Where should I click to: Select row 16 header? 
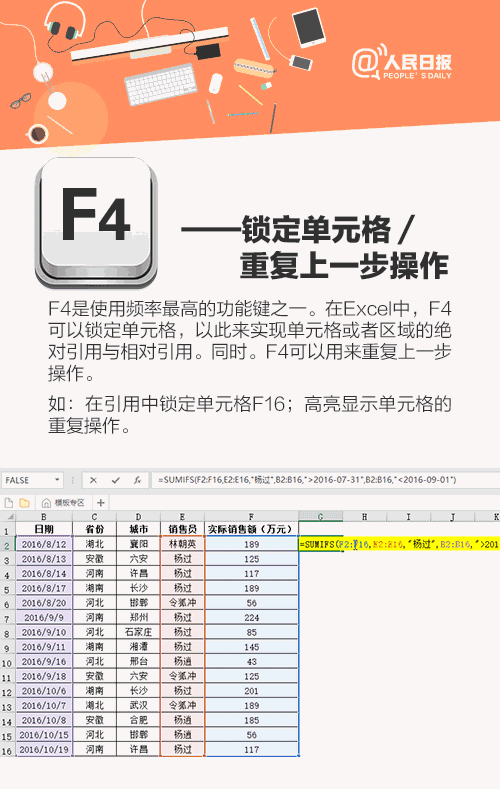(7, 751)
